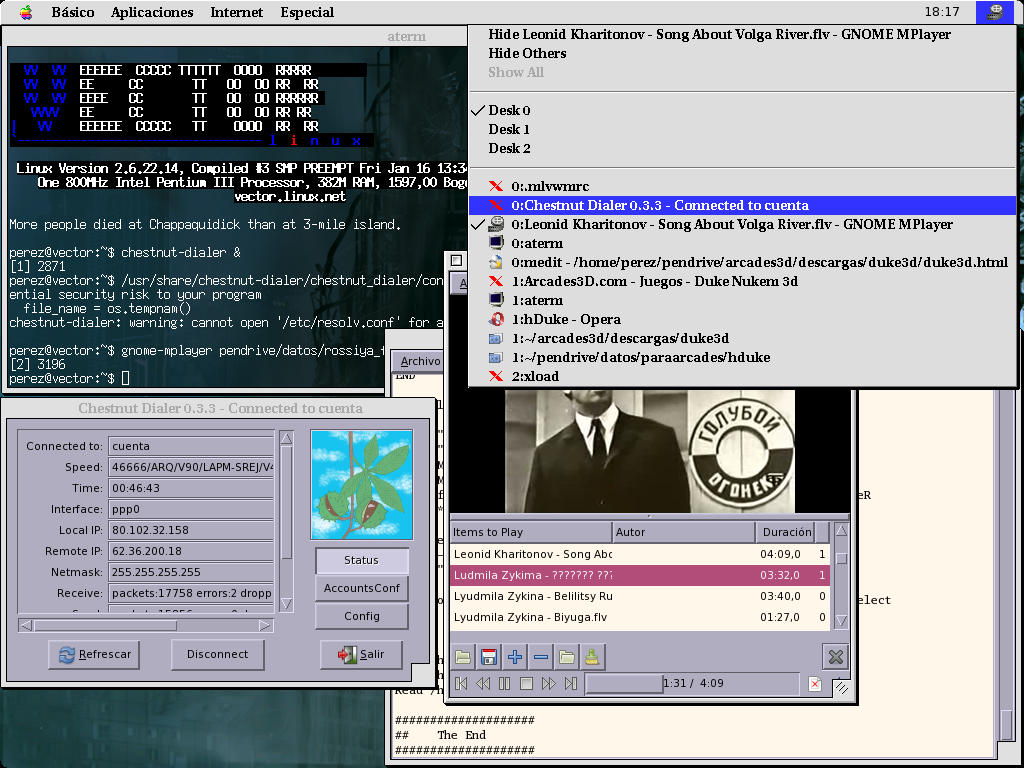The height and width of the screenshot is (768, 1024).
Task: Select 1:Arcades3D.com Duke Nukem 3d window entry
Action: 742,281
